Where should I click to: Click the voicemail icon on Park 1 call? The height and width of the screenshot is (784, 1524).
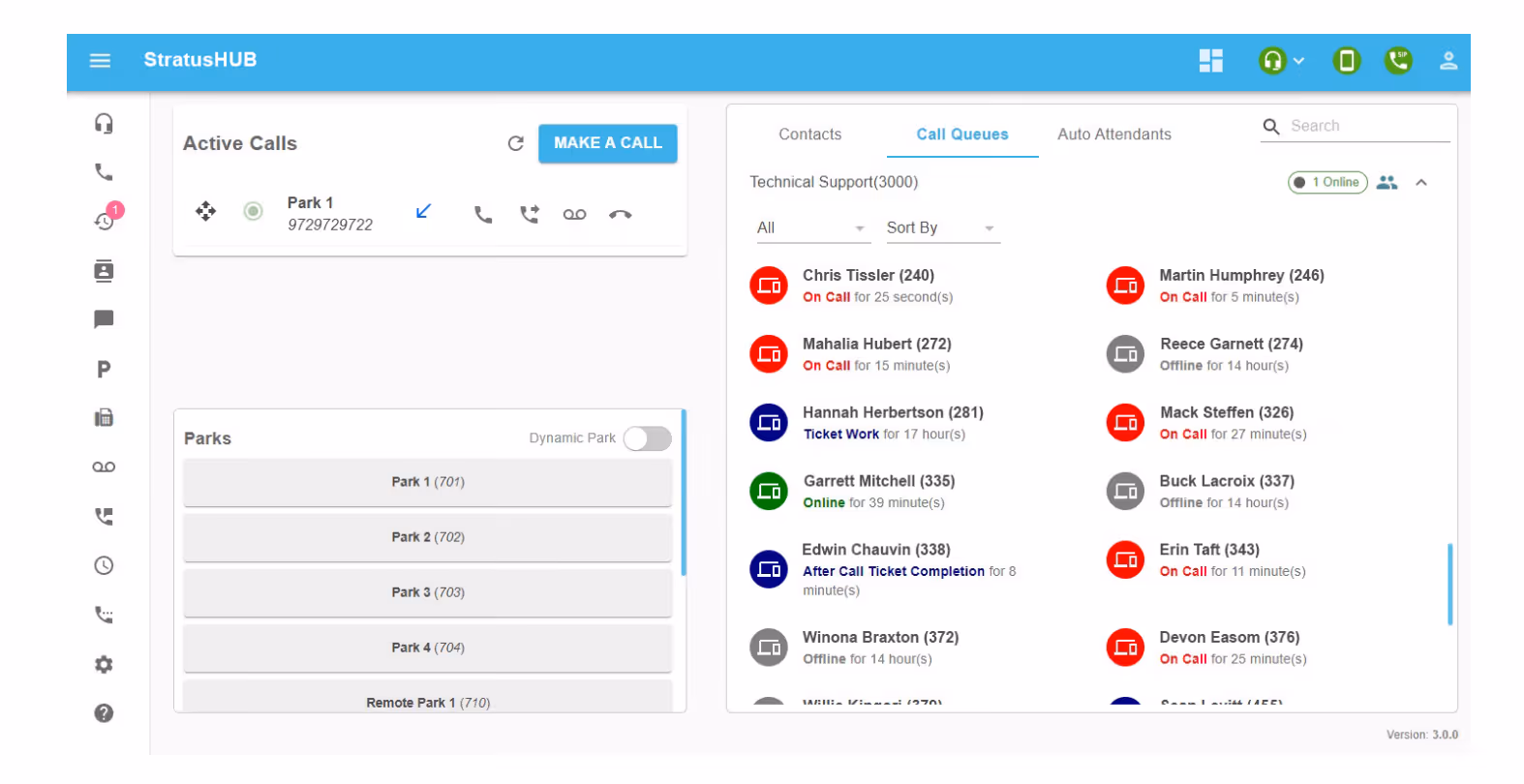574,215
